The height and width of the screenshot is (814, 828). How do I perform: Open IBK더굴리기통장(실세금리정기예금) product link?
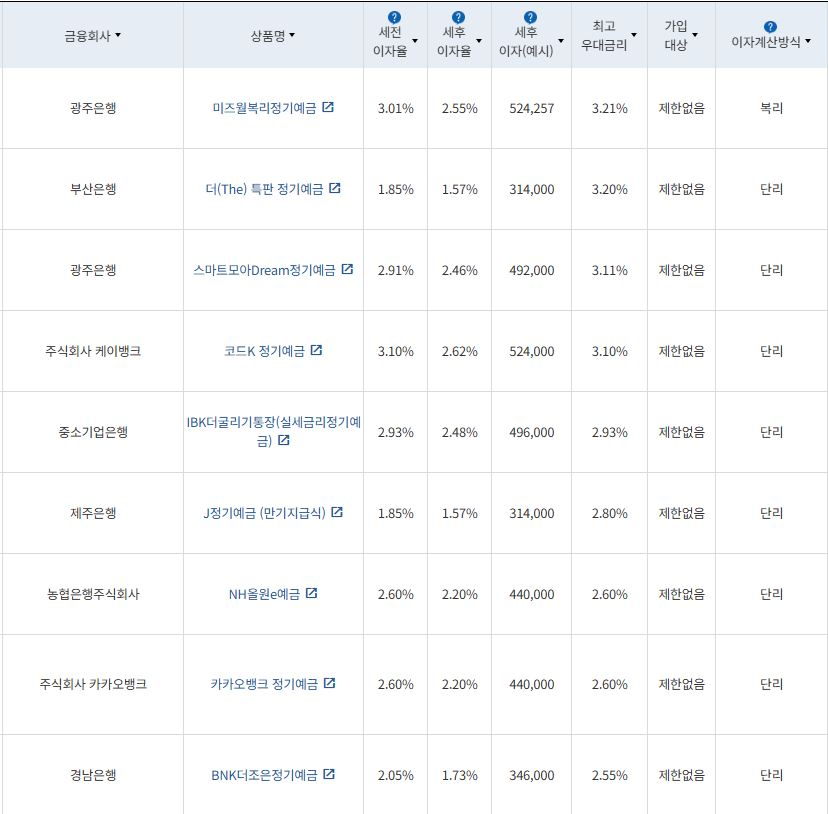click(274, 431)
